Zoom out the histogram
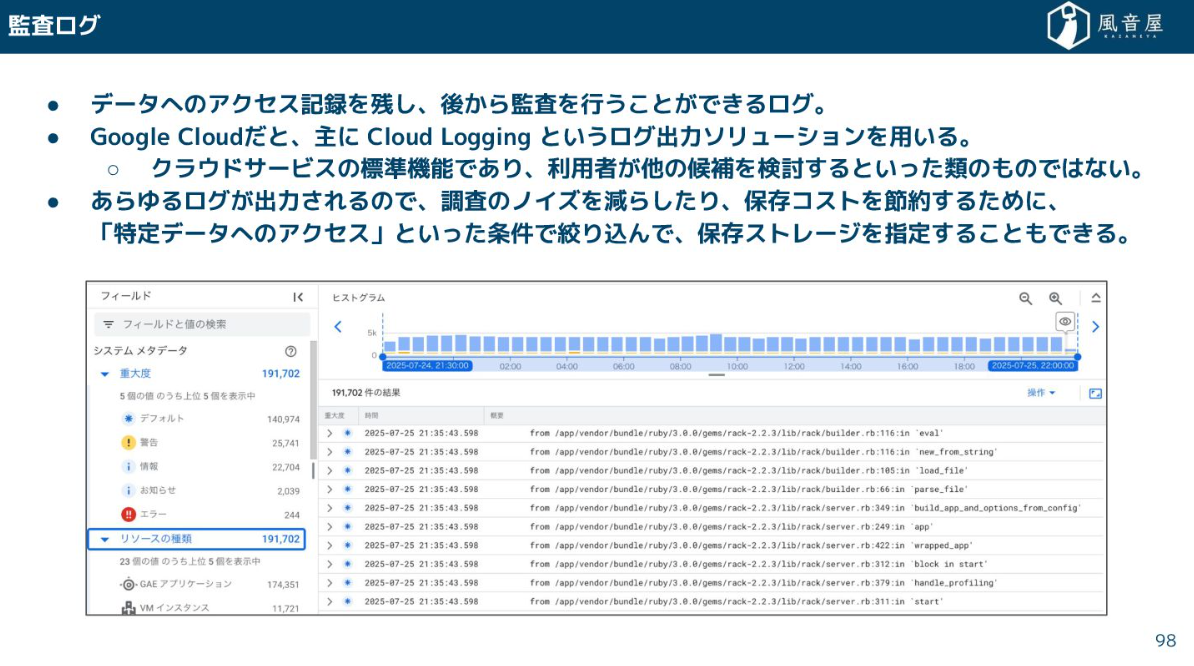The height and width of the screenshot is (666, 1194). click(x=1025, y=298)
